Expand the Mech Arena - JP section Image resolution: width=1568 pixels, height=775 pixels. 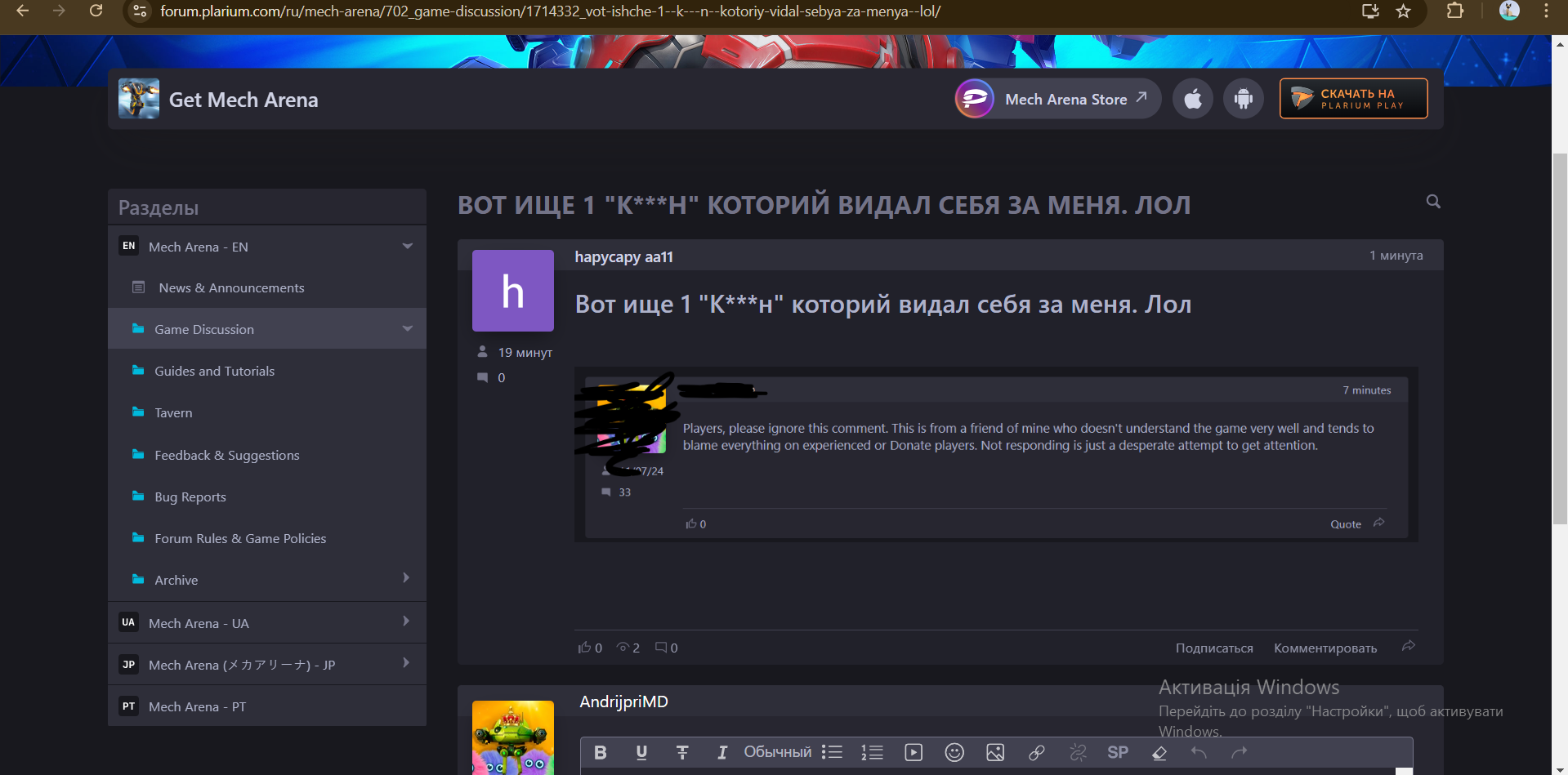(x=406, y=663)
